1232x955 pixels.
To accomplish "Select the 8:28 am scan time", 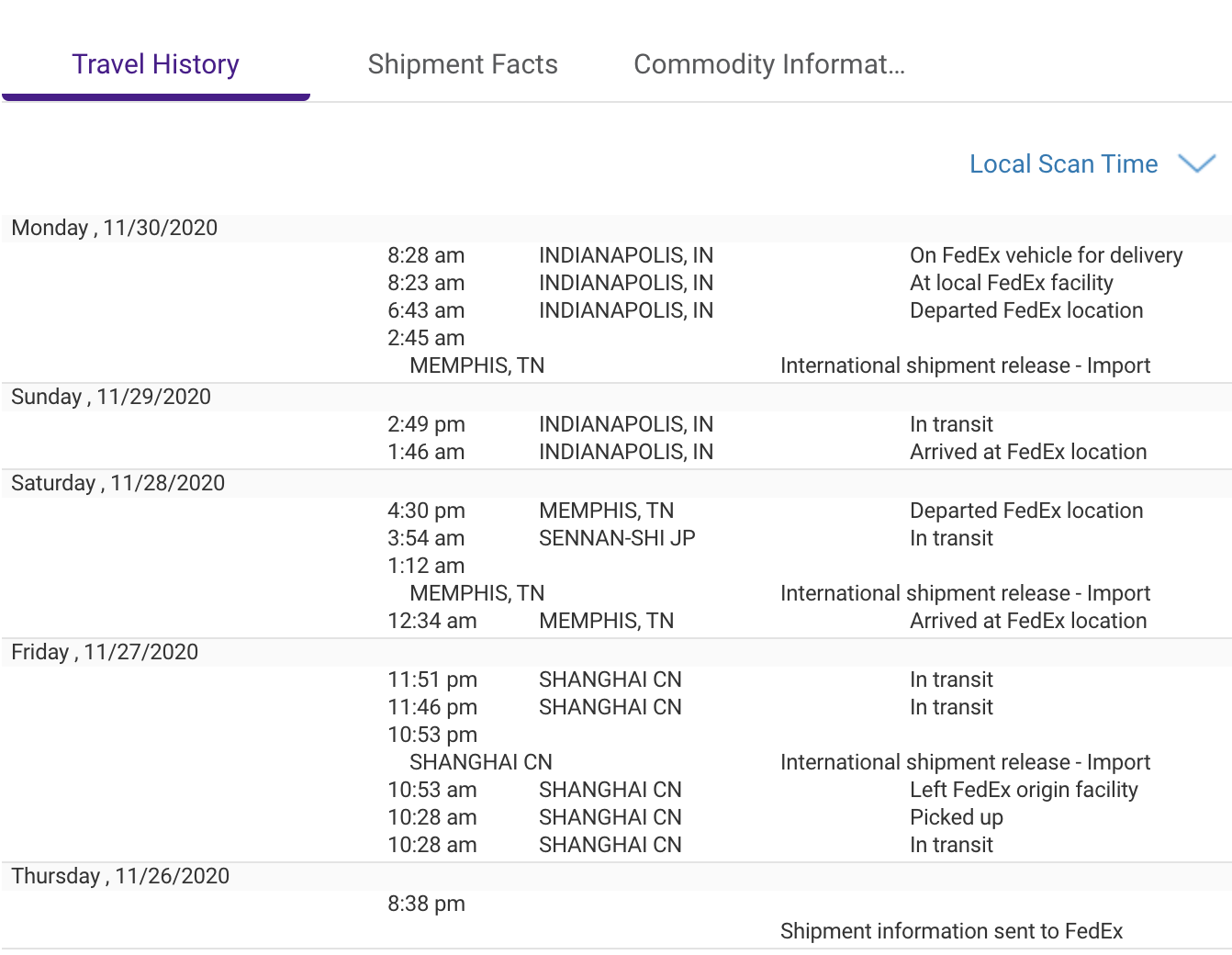I will tap(426, 255).
